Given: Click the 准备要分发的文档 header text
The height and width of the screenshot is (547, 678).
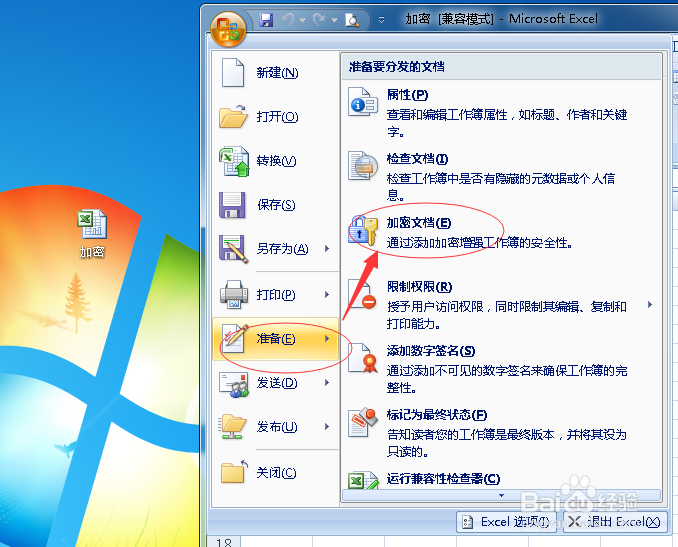Looking at the screenshot, I should point(397,67).
